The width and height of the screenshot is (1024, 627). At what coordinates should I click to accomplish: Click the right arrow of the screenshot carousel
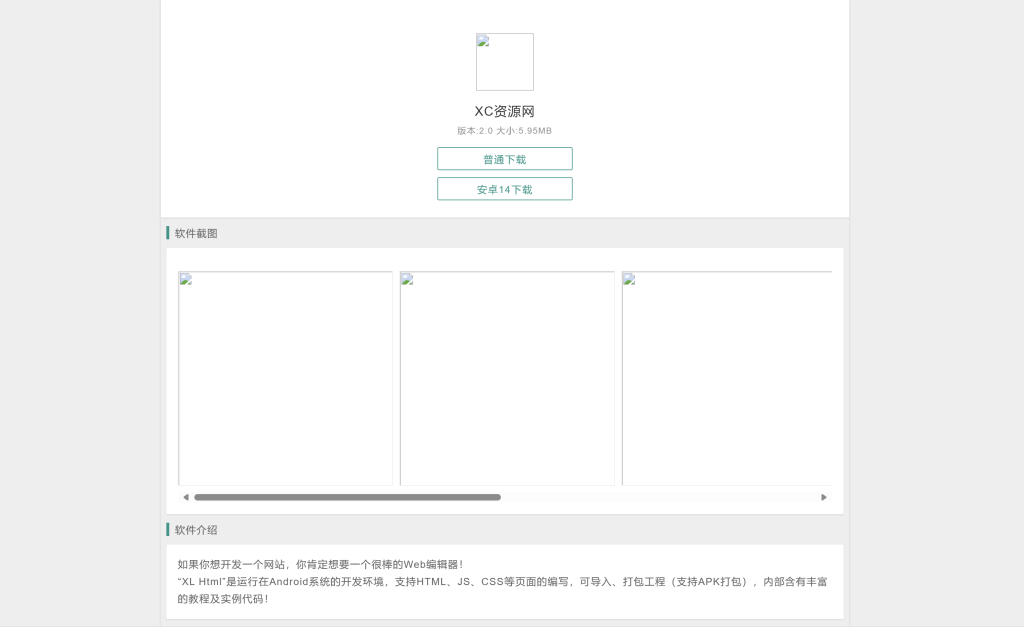click(x=824, y=497)
